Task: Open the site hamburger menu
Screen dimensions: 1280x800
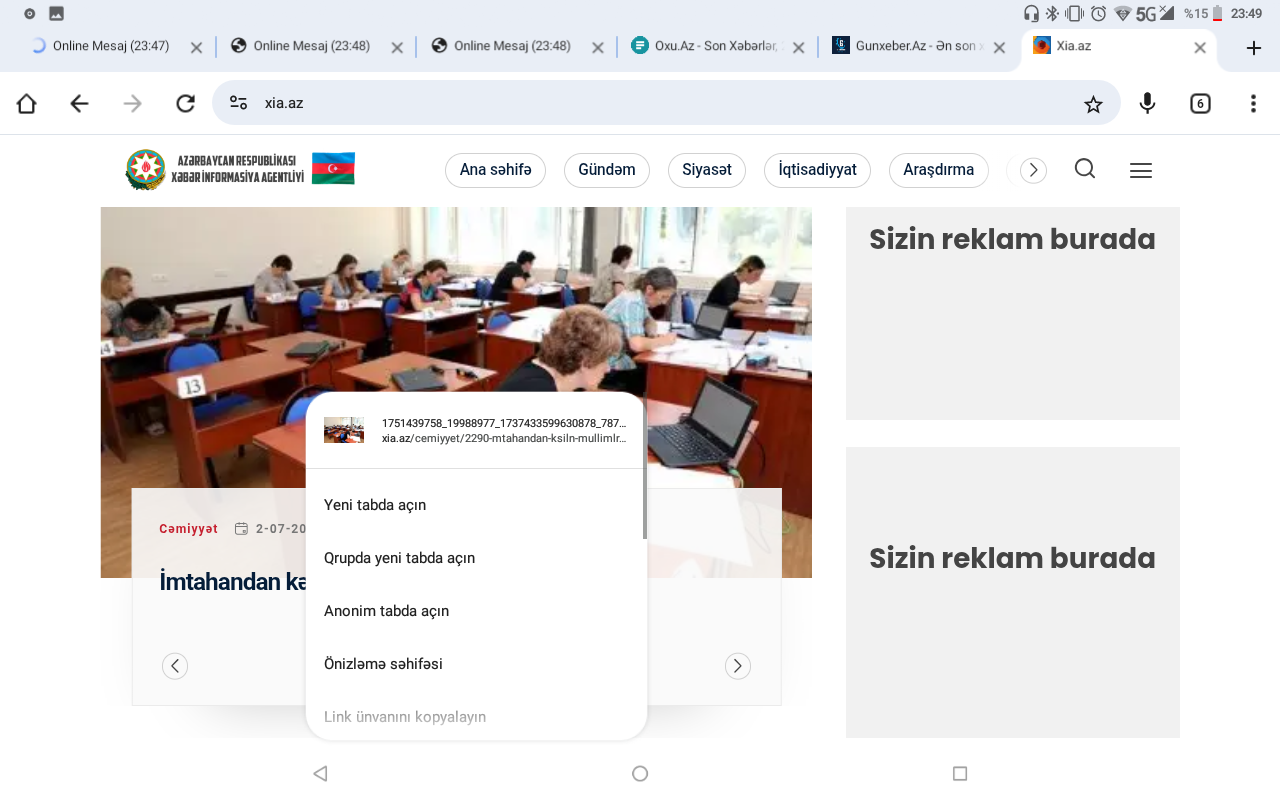Action: (x=1141, y=171)
